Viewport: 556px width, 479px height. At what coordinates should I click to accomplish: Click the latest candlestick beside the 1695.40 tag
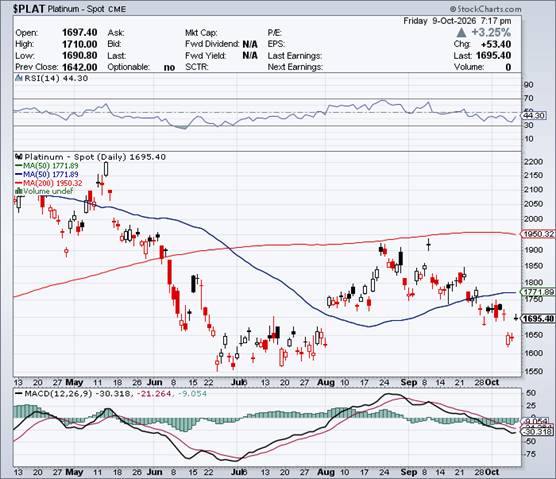(516, 317)
